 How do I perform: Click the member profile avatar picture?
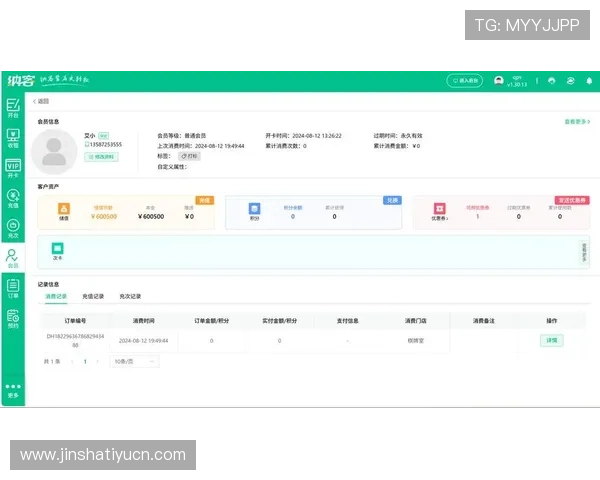click(54, 152)
